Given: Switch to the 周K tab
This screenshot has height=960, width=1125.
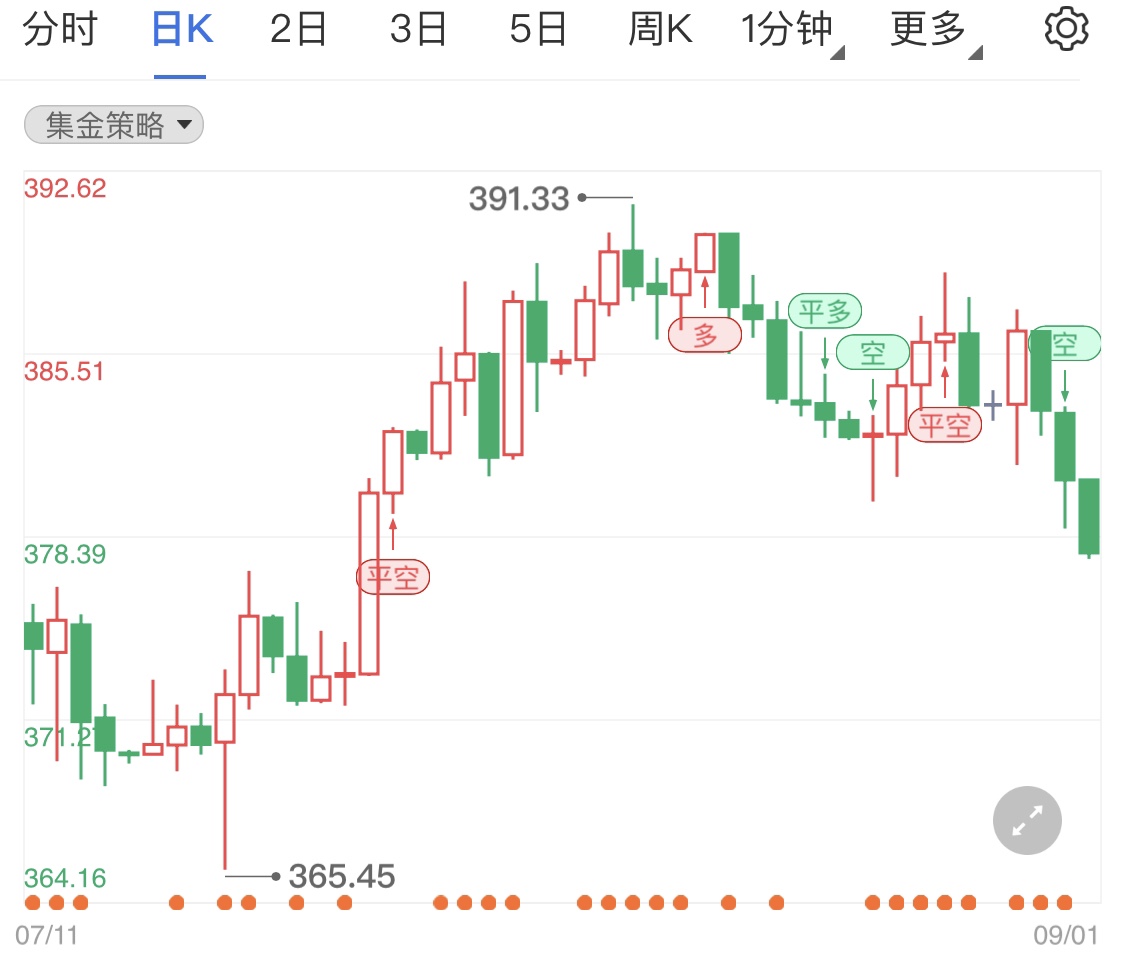Looking at the screenshot, I should point(660,29).
